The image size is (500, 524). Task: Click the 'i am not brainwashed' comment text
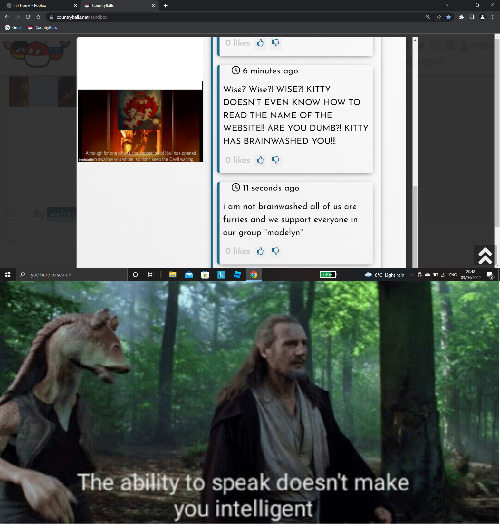point(290,219)
